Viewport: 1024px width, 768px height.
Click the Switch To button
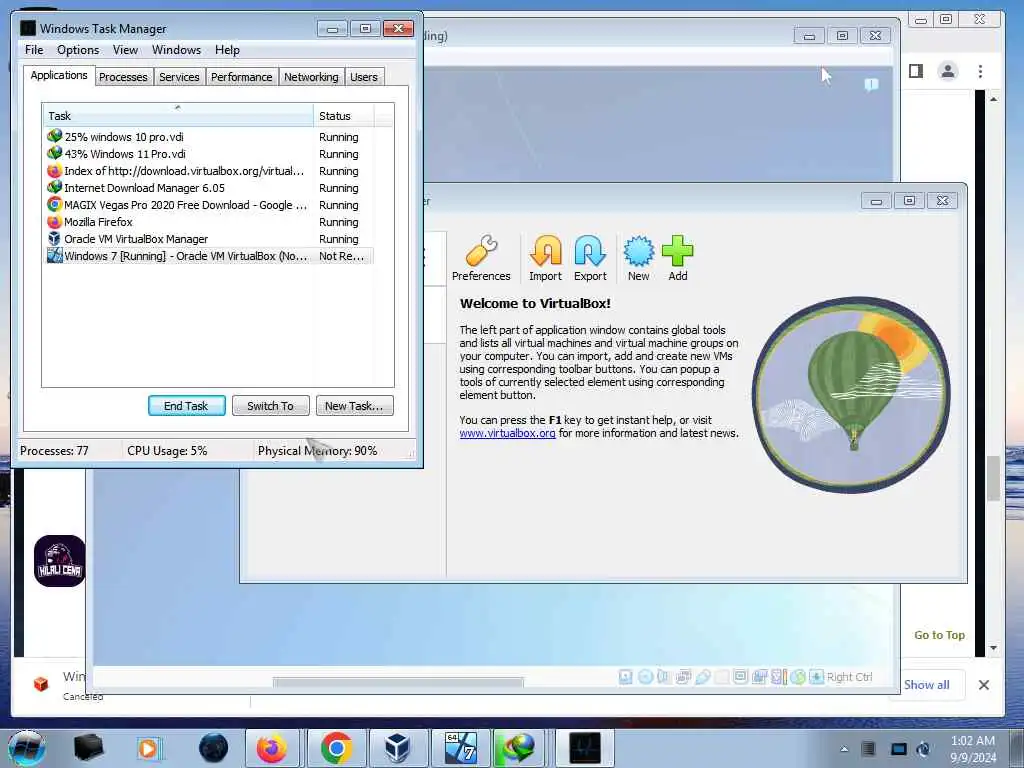270,406
